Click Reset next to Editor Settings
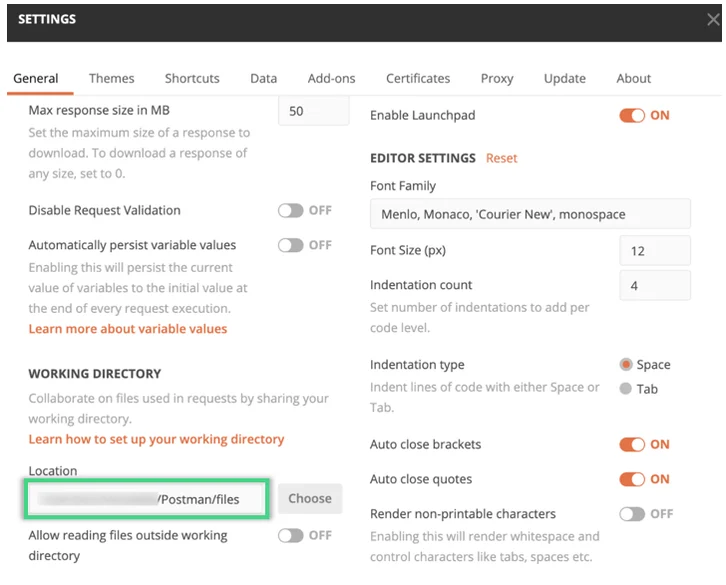 [x=501, y=158]
